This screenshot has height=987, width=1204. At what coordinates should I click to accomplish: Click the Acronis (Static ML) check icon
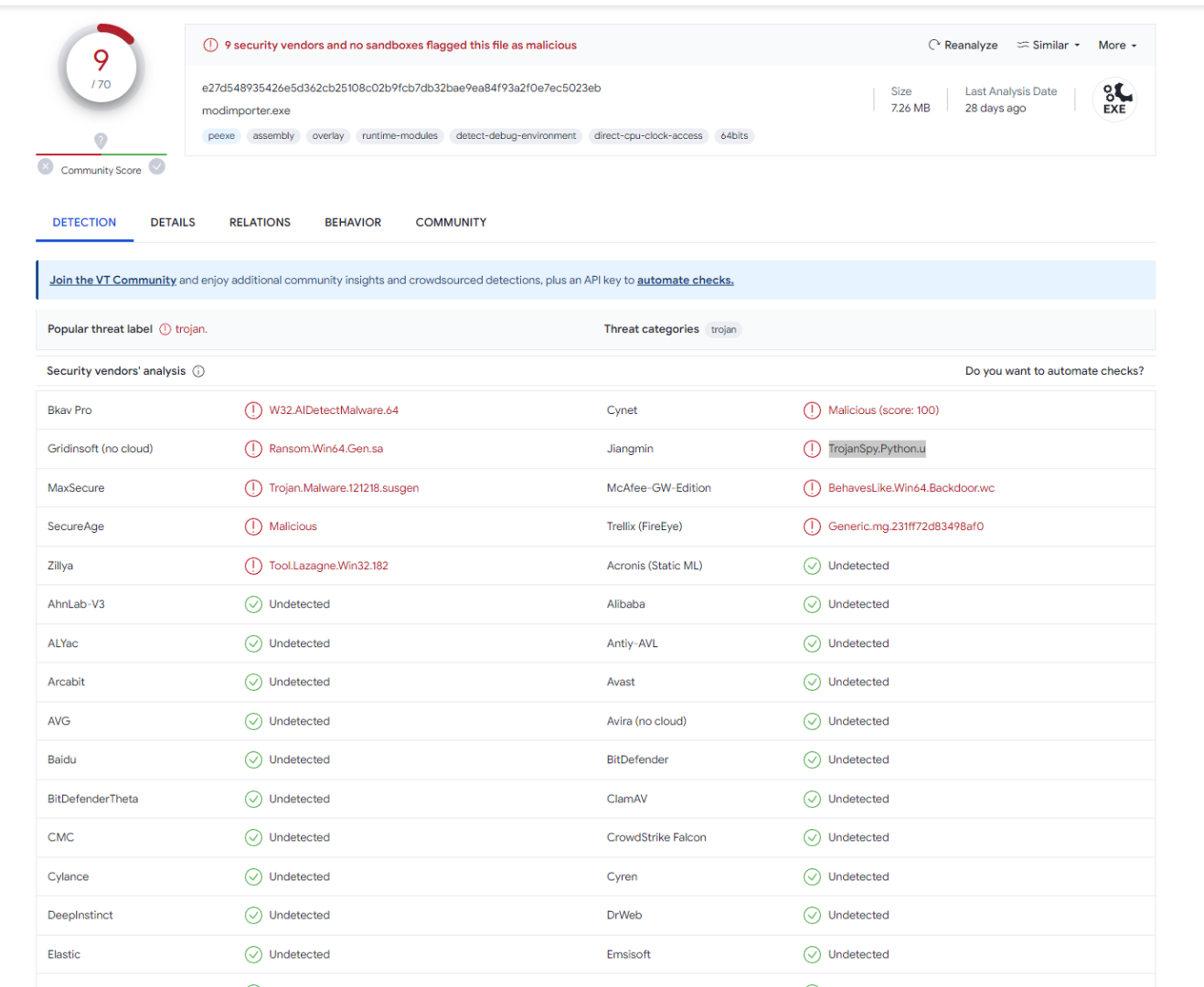[x=812, y=566]
